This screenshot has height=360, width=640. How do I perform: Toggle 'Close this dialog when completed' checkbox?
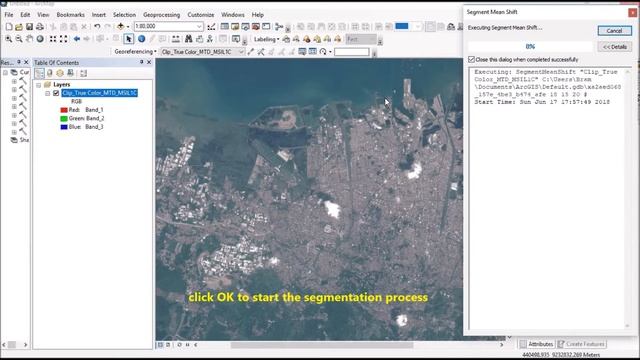[x=471, y=60]
